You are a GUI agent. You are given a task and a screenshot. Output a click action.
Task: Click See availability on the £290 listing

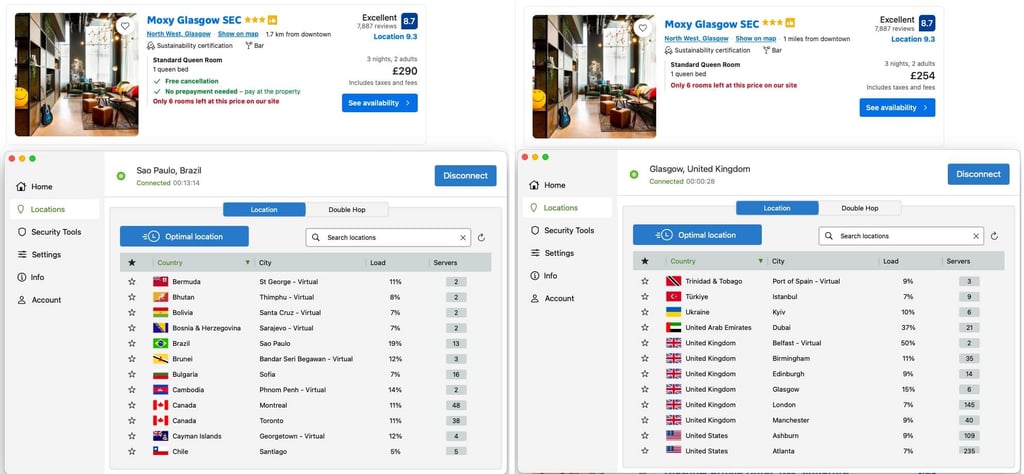(379, 103)
